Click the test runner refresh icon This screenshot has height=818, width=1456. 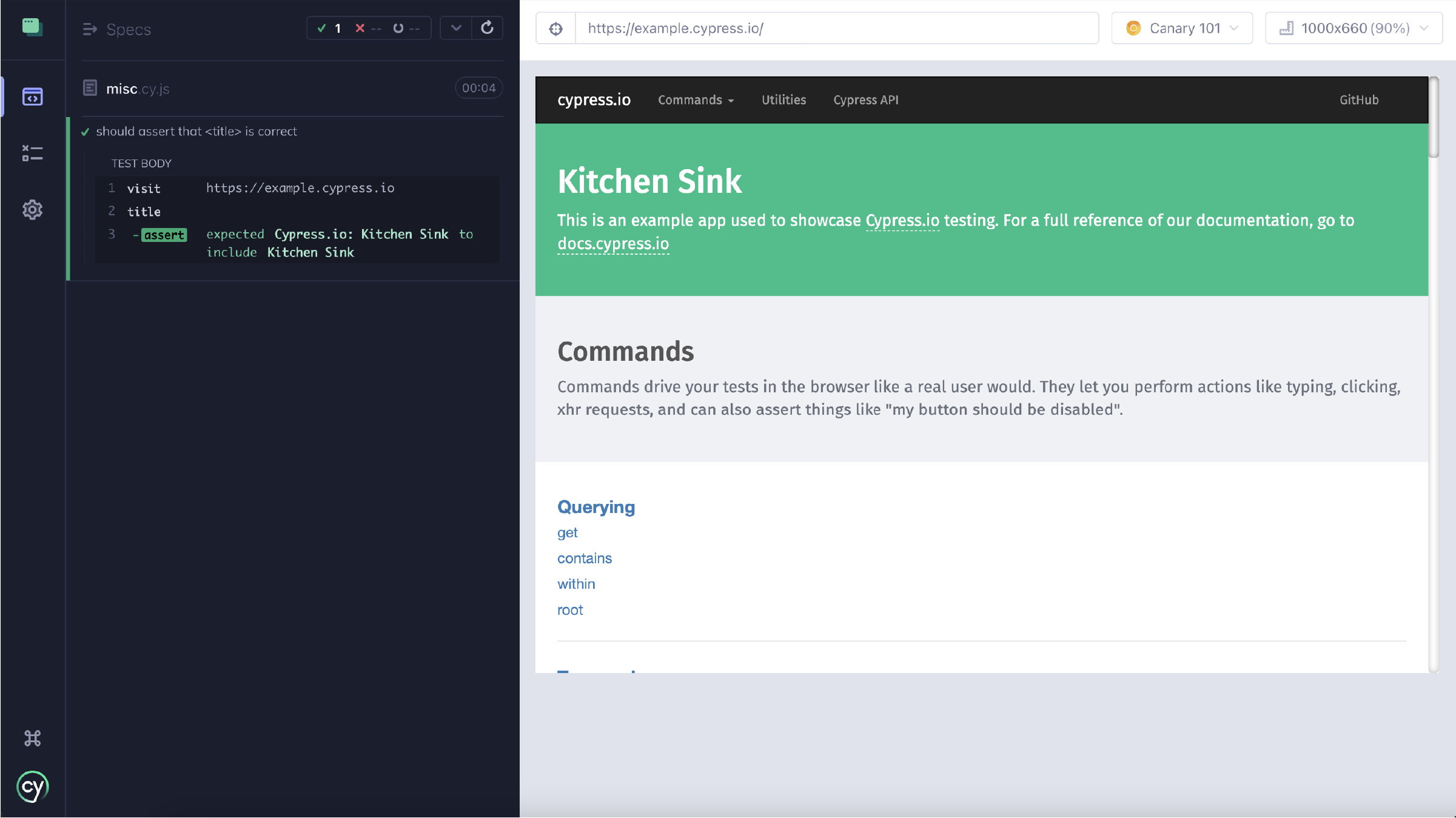[487, 28]
